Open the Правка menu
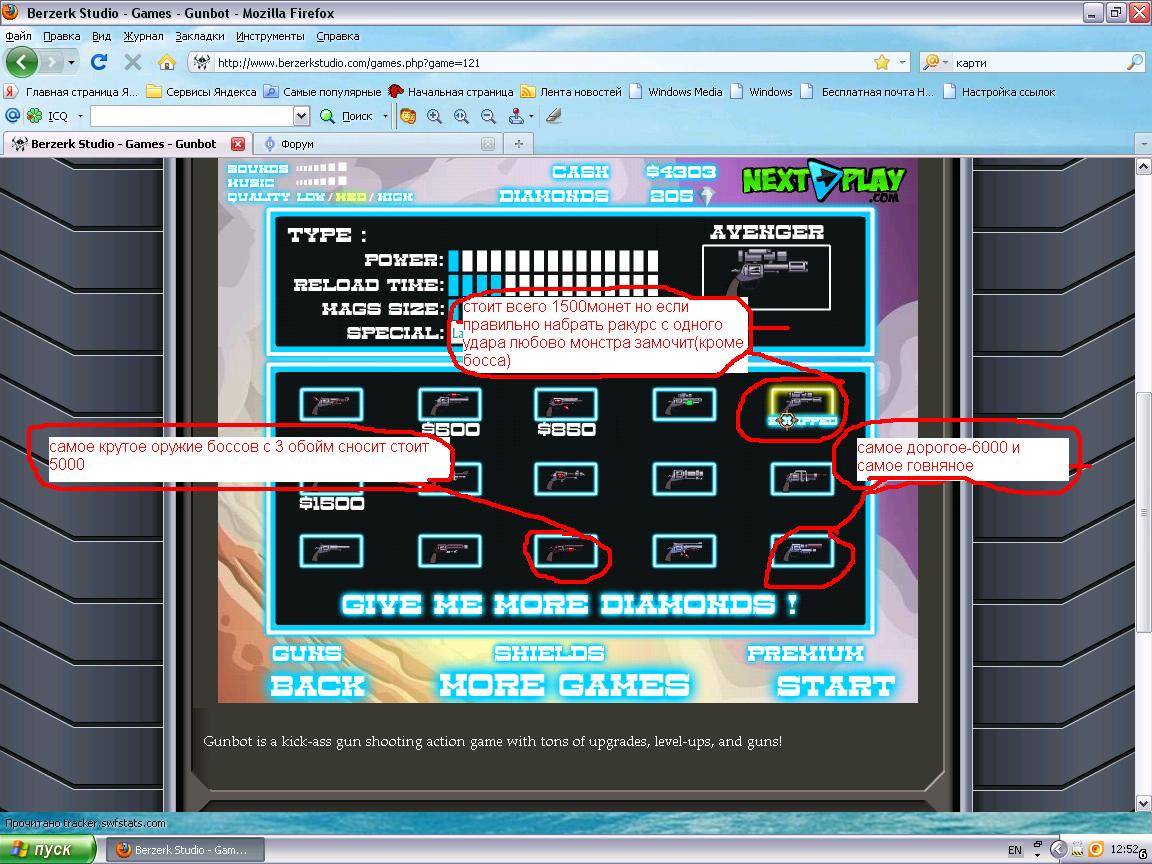Viewport: 1152px width, 864px height. coord(62,36)
